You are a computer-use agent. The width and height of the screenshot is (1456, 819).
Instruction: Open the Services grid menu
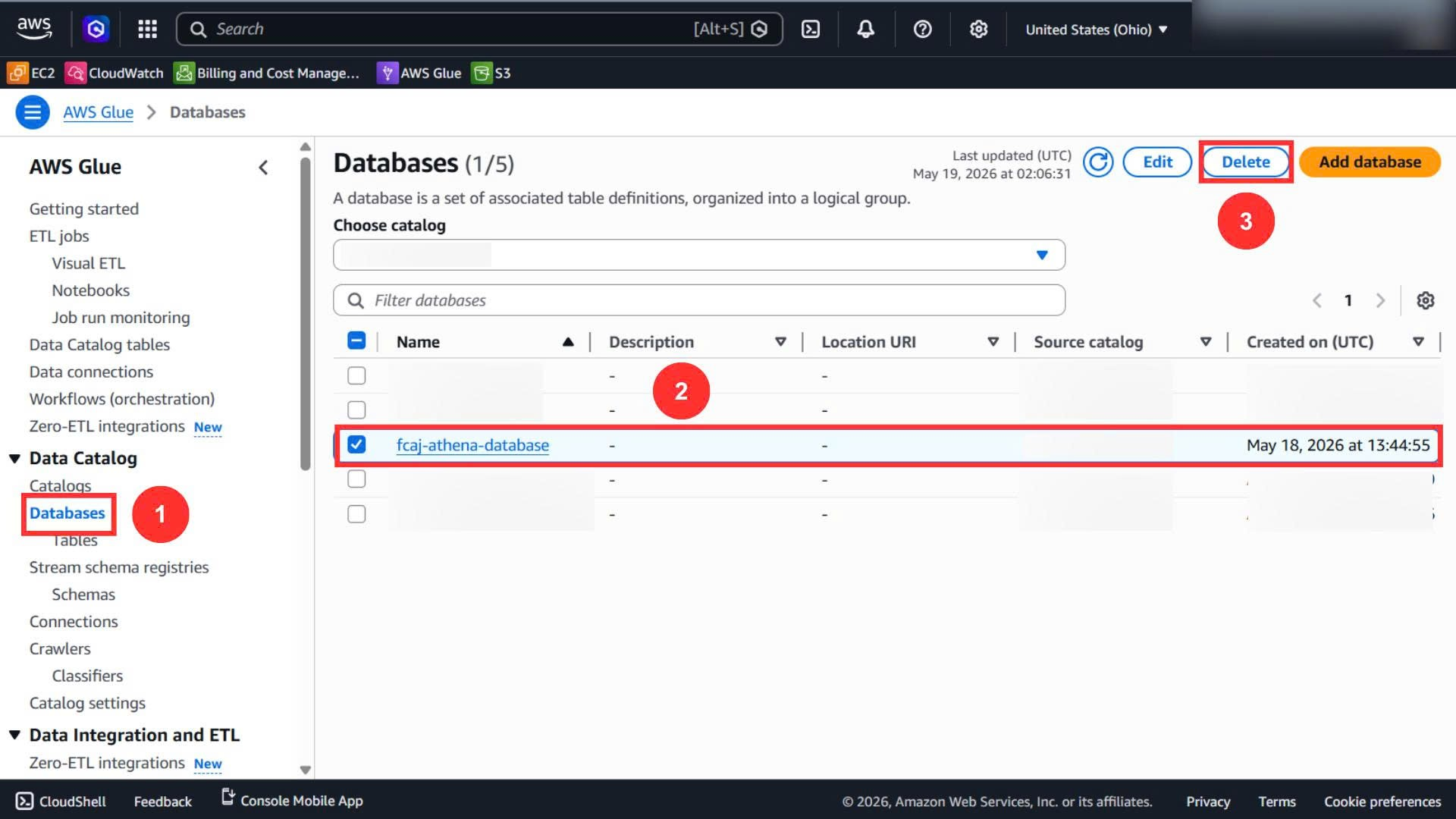coord(147,29)
